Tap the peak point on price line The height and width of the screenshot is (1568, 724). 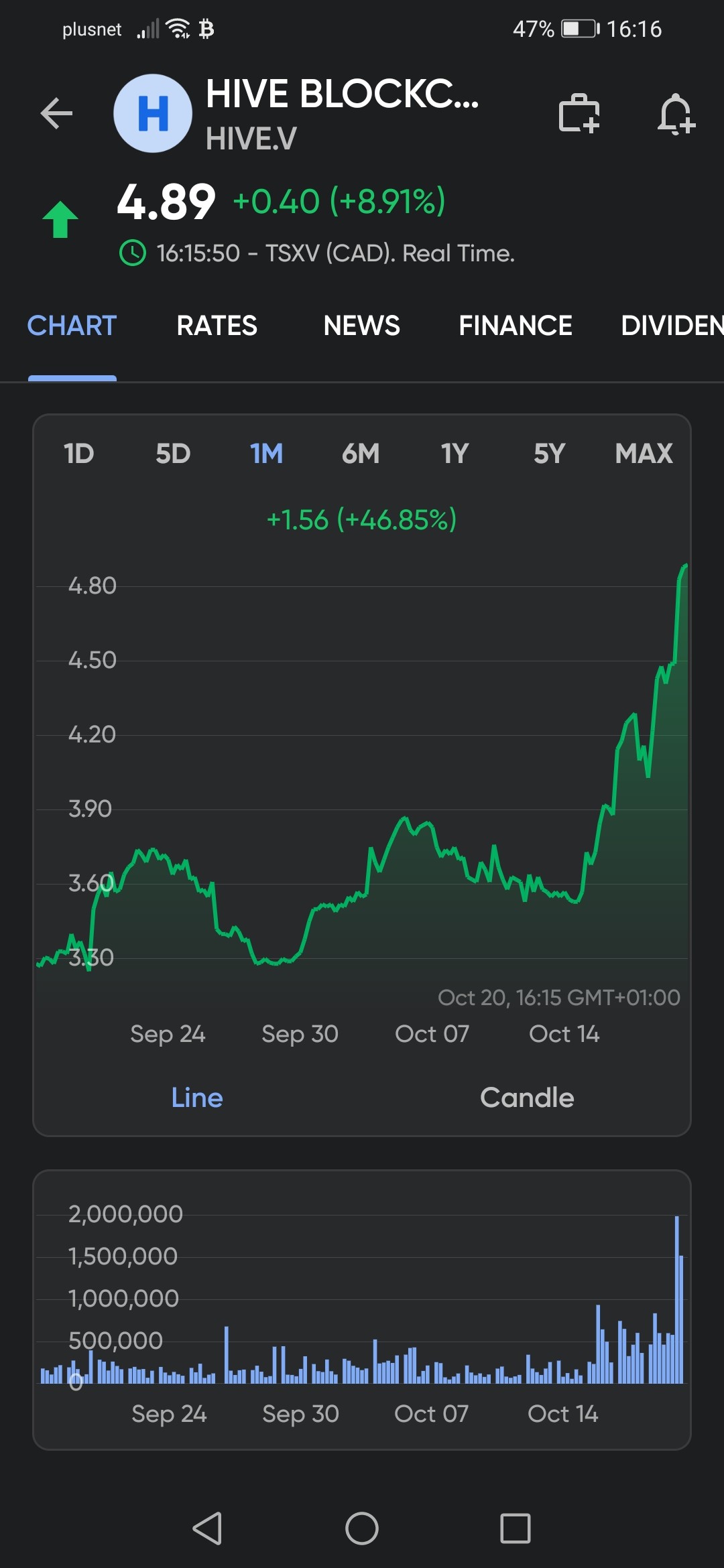point(685,566)
